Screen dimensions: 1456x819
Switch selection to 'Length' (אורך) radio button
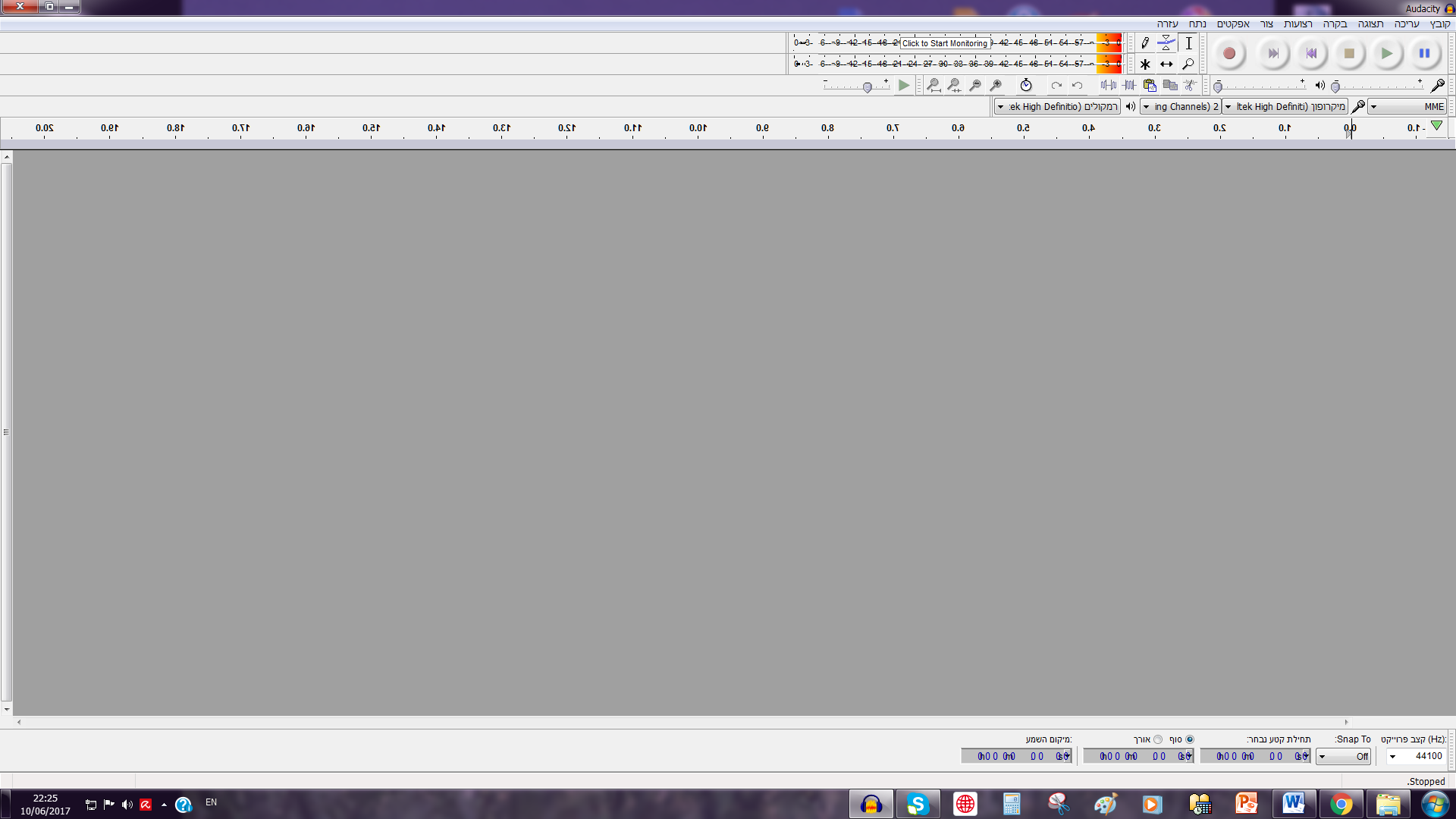1158,739
